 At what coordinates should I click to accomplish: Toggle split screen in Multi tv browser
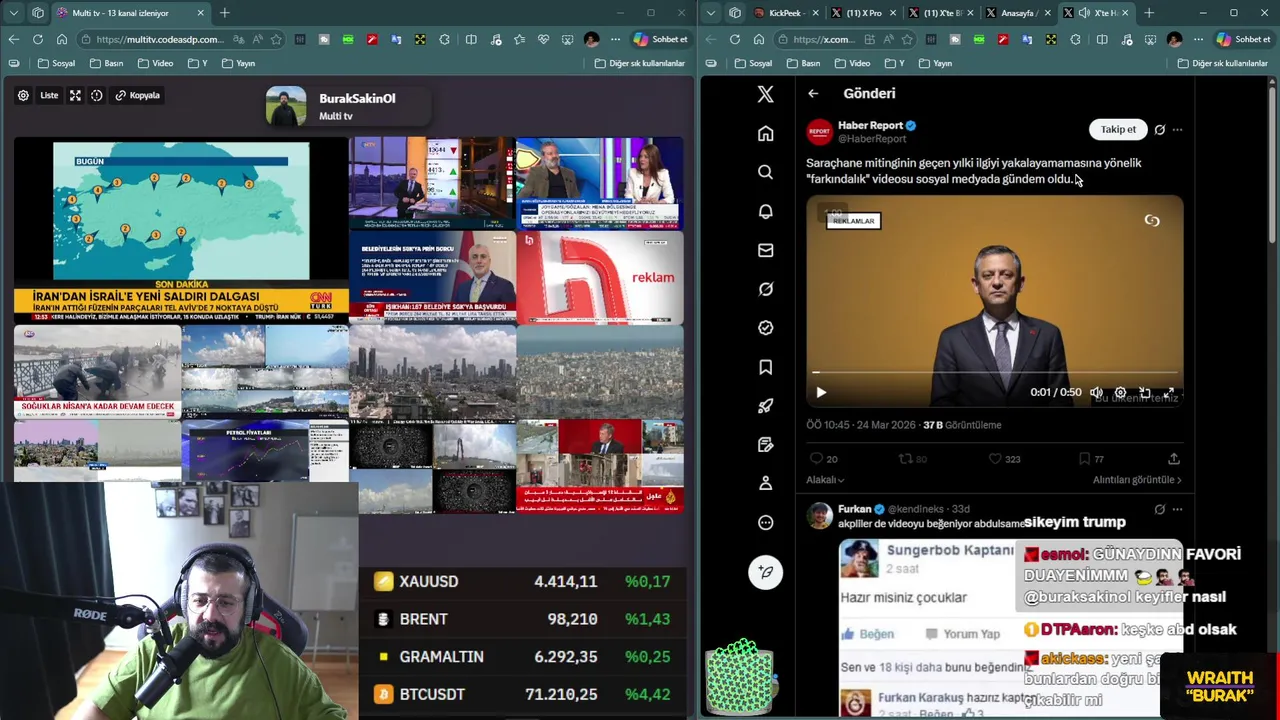pyautogui.click(x=471, y=39)
